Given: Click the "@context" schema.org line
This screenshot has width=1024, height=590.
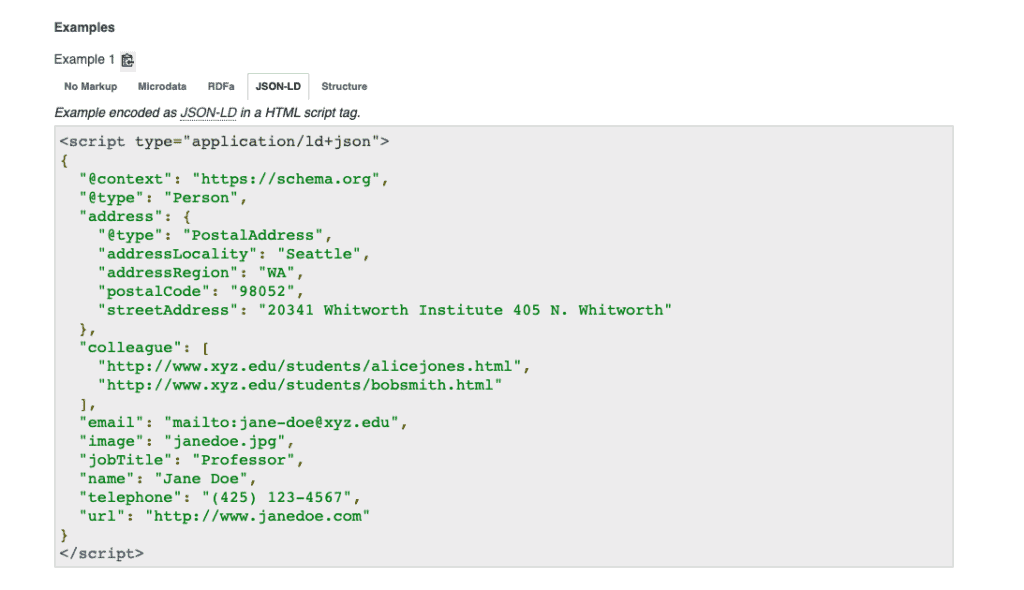Looking at the screenshot, I should pyautogui.click(x=234, y=179).
